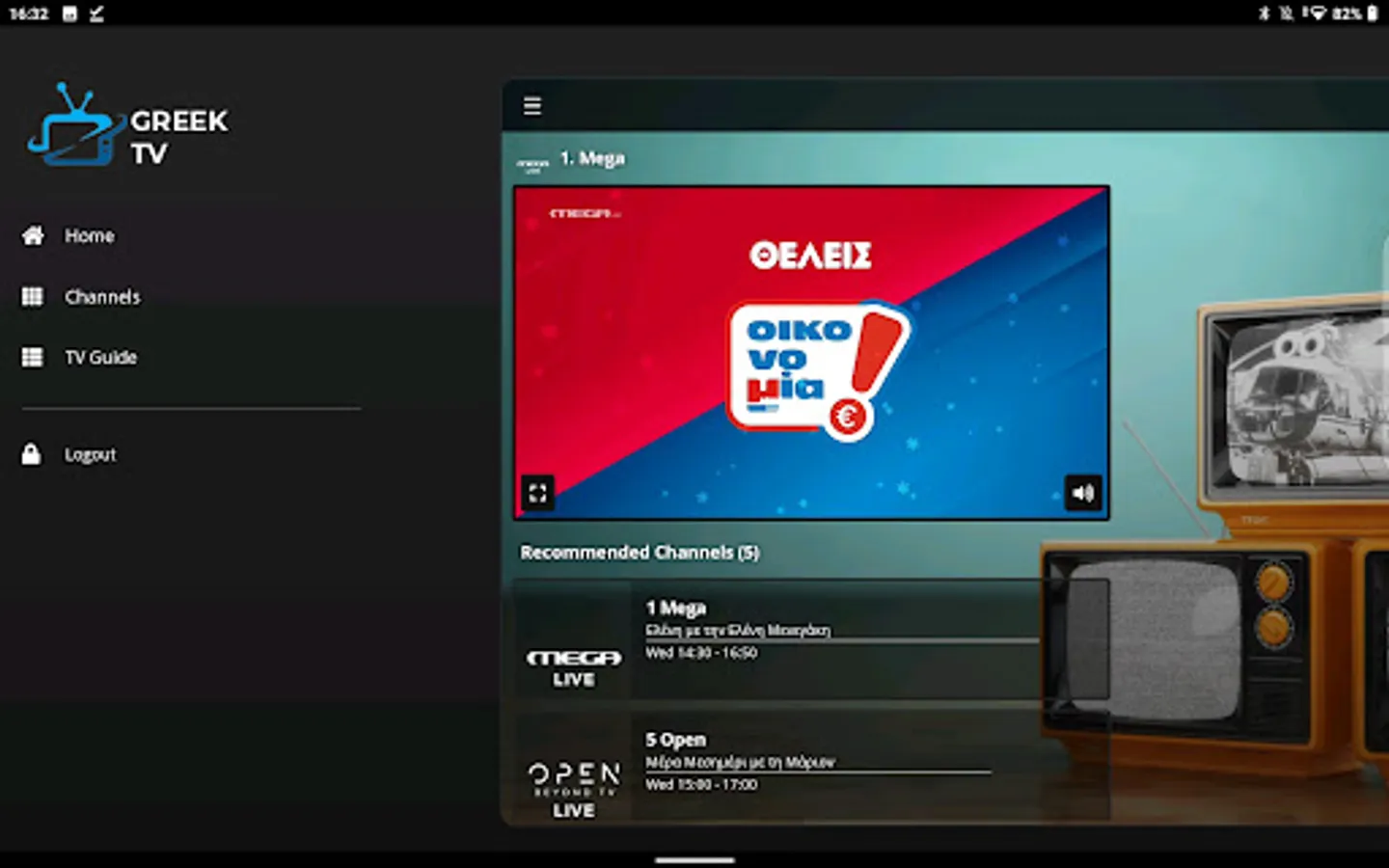Click the Channels grid icon
Screen dimensions: 1389x868
(x=33, y=296)
